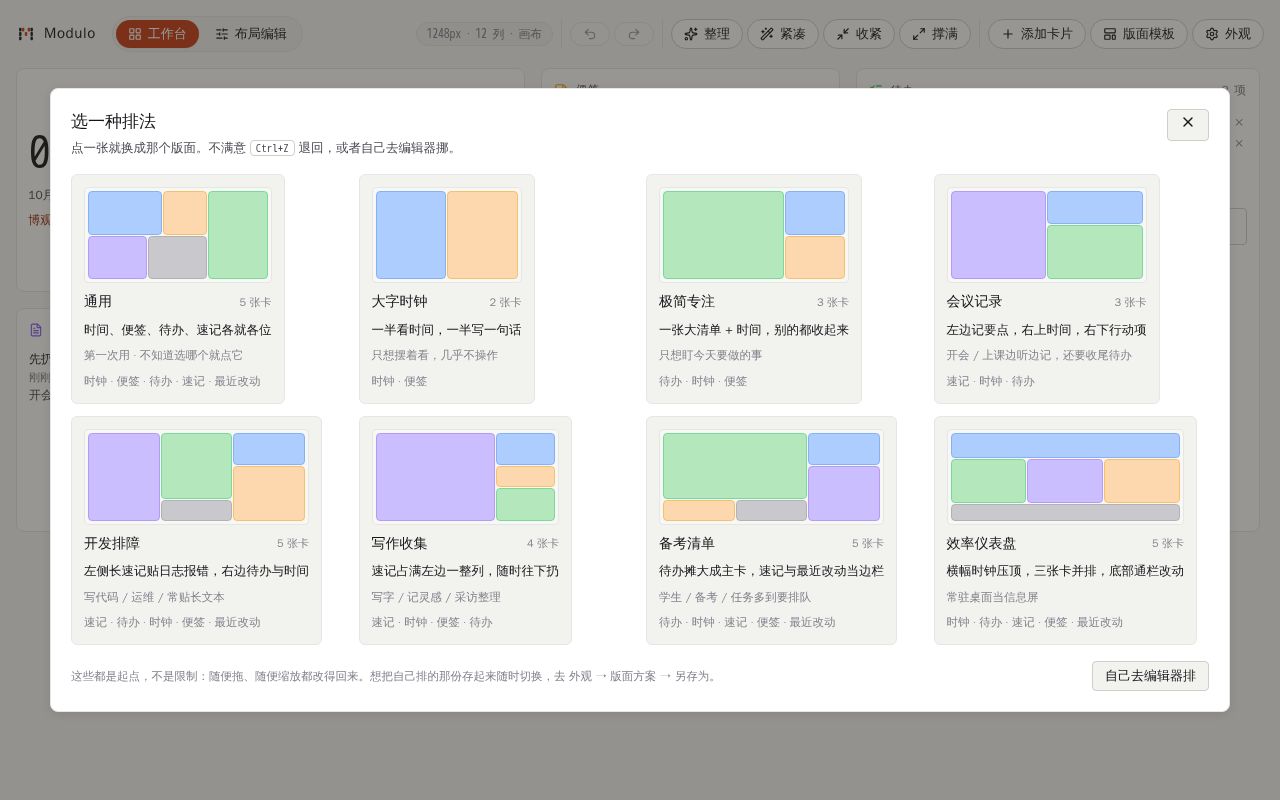Click text 横幅时钟压顶，三张卡并排，底部通栏改动
This screenshot has height=800, width=1280.
(1065, 571)
